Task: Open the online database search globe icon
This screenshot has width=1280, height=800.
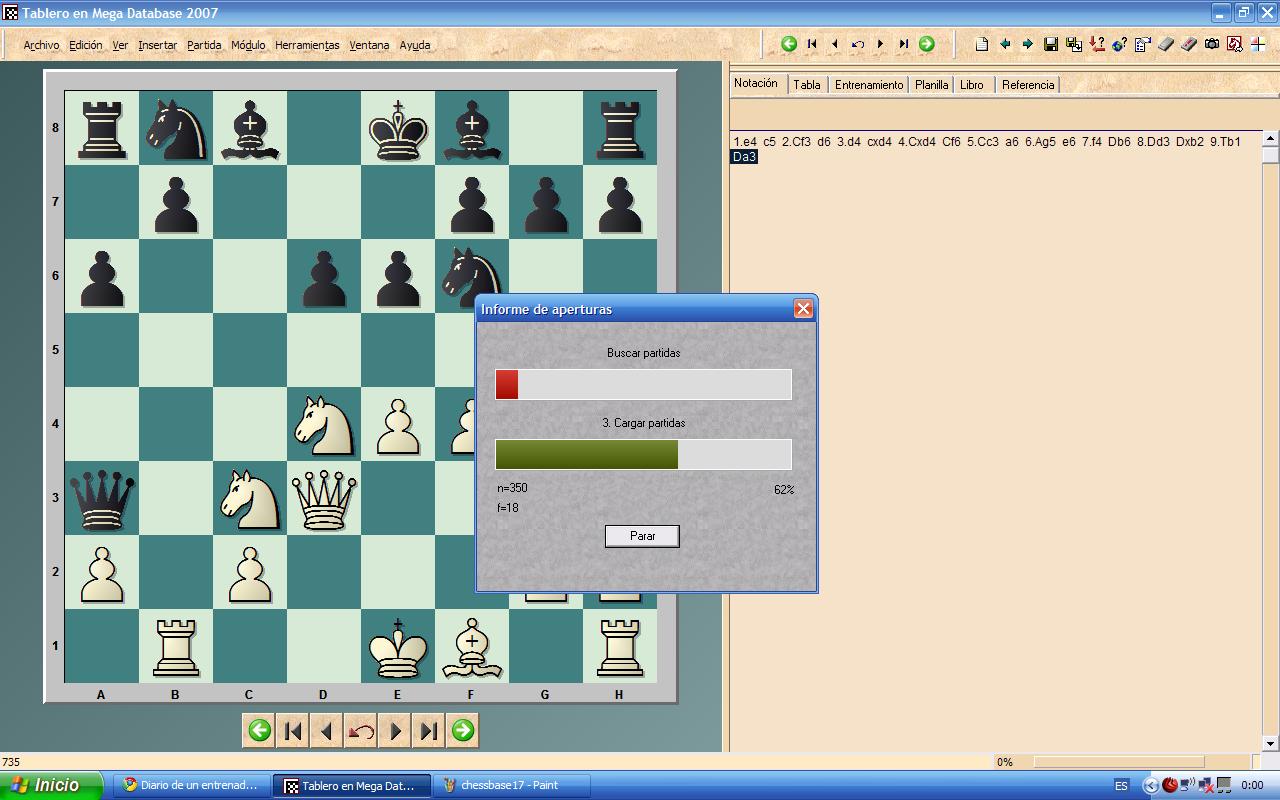Action: pos(1120,43)
